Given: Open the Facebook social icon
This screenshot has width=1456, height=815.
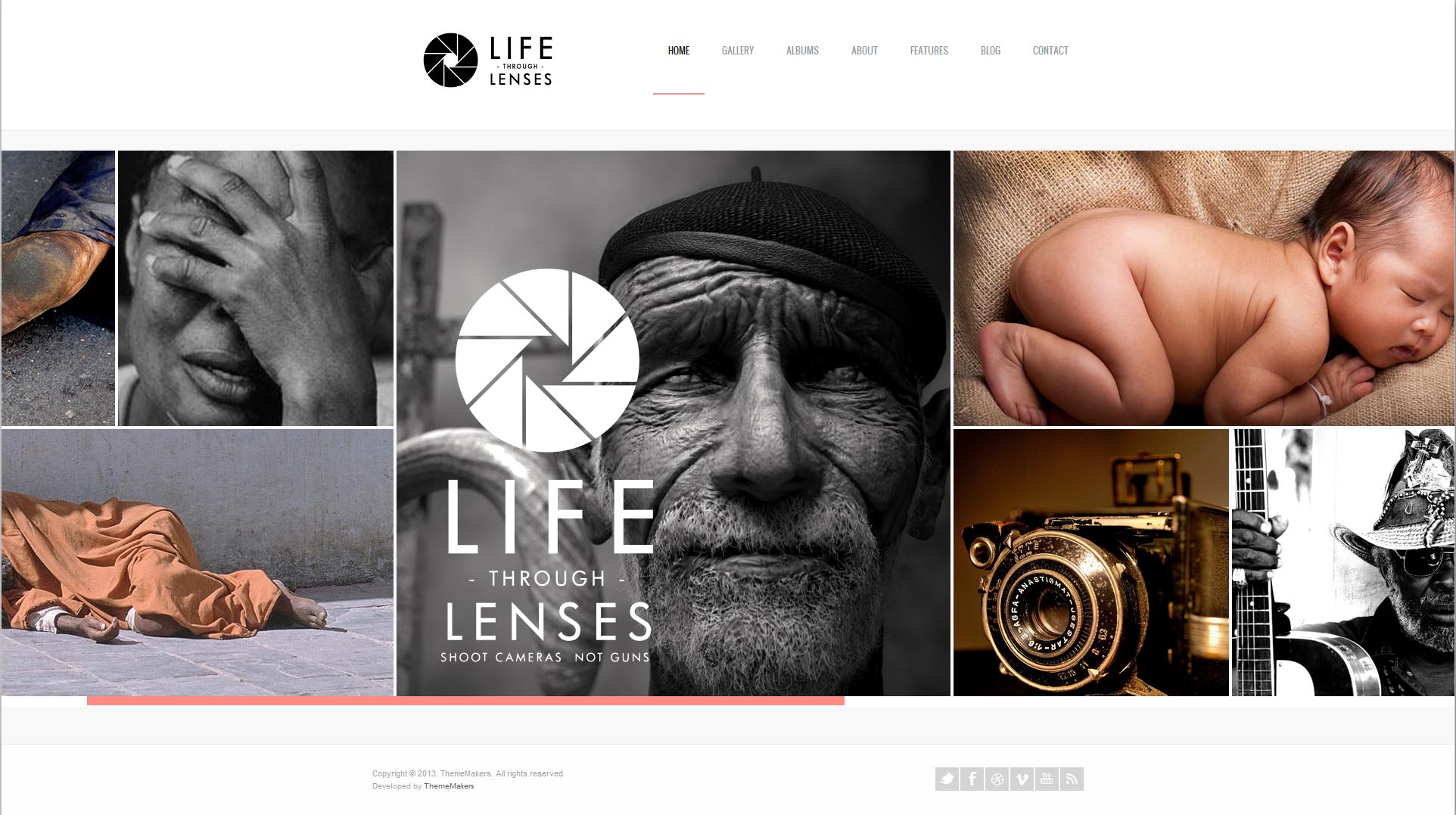Looking at the screenshot, I should pos(972,779).
